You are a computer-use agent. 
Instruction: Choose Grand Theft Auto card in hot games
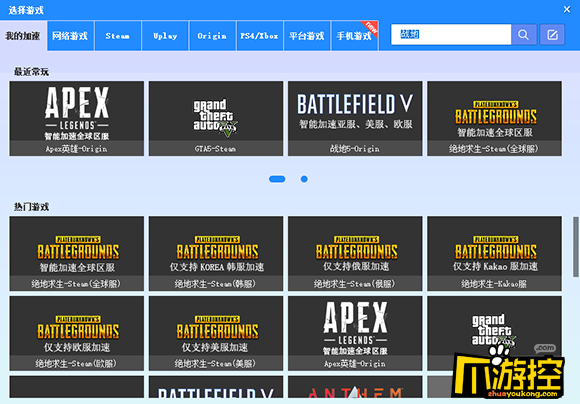(x=495, y=333)
